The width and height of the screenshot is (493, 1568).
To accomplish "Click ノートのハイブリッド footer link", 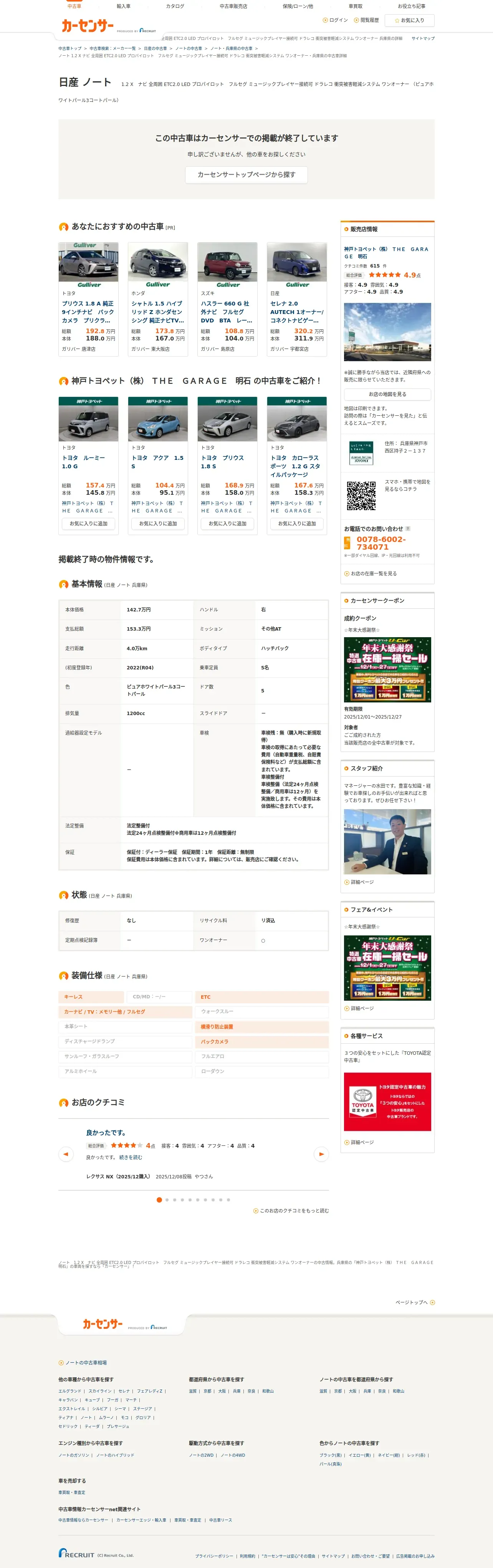I will tap(115, 1456).
